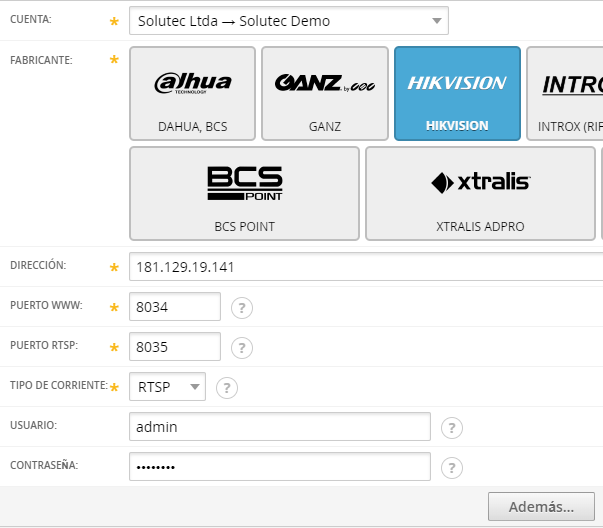
Task: Focus the Usuario field containing admin
Action: 280,426
